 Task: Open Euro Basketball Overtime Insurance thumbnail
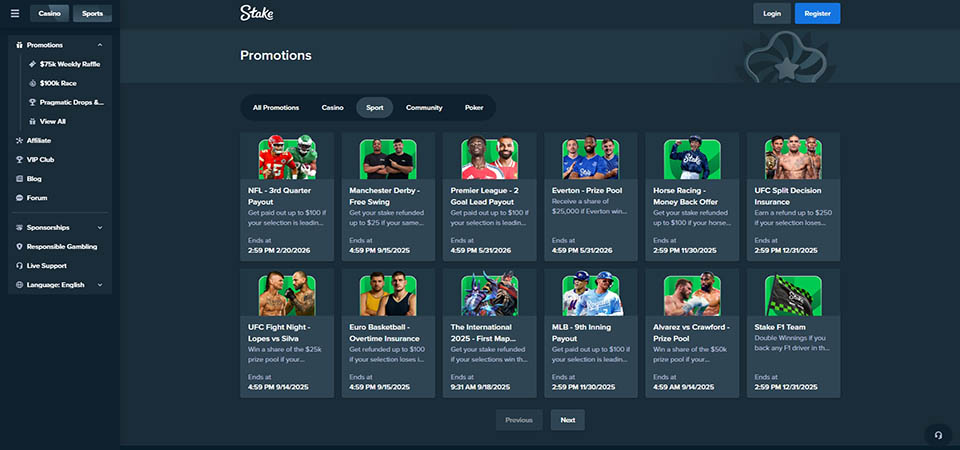tap(388, 294)
